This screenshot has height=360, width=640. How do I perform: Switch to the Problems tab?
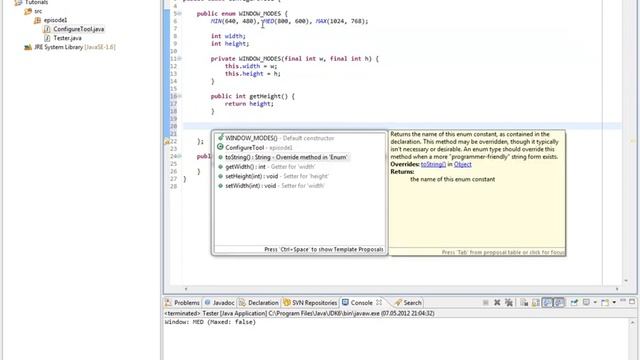(182, 303)
